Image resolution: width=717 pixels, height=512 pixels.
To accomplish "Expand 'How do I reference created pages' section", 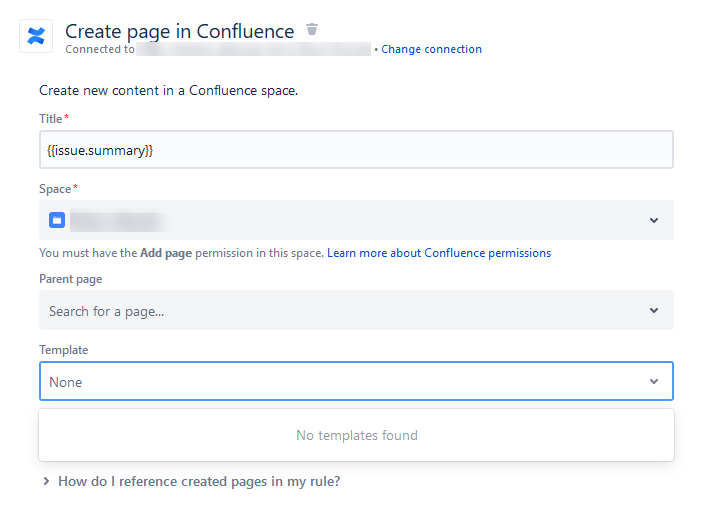I will click(192, 481).
